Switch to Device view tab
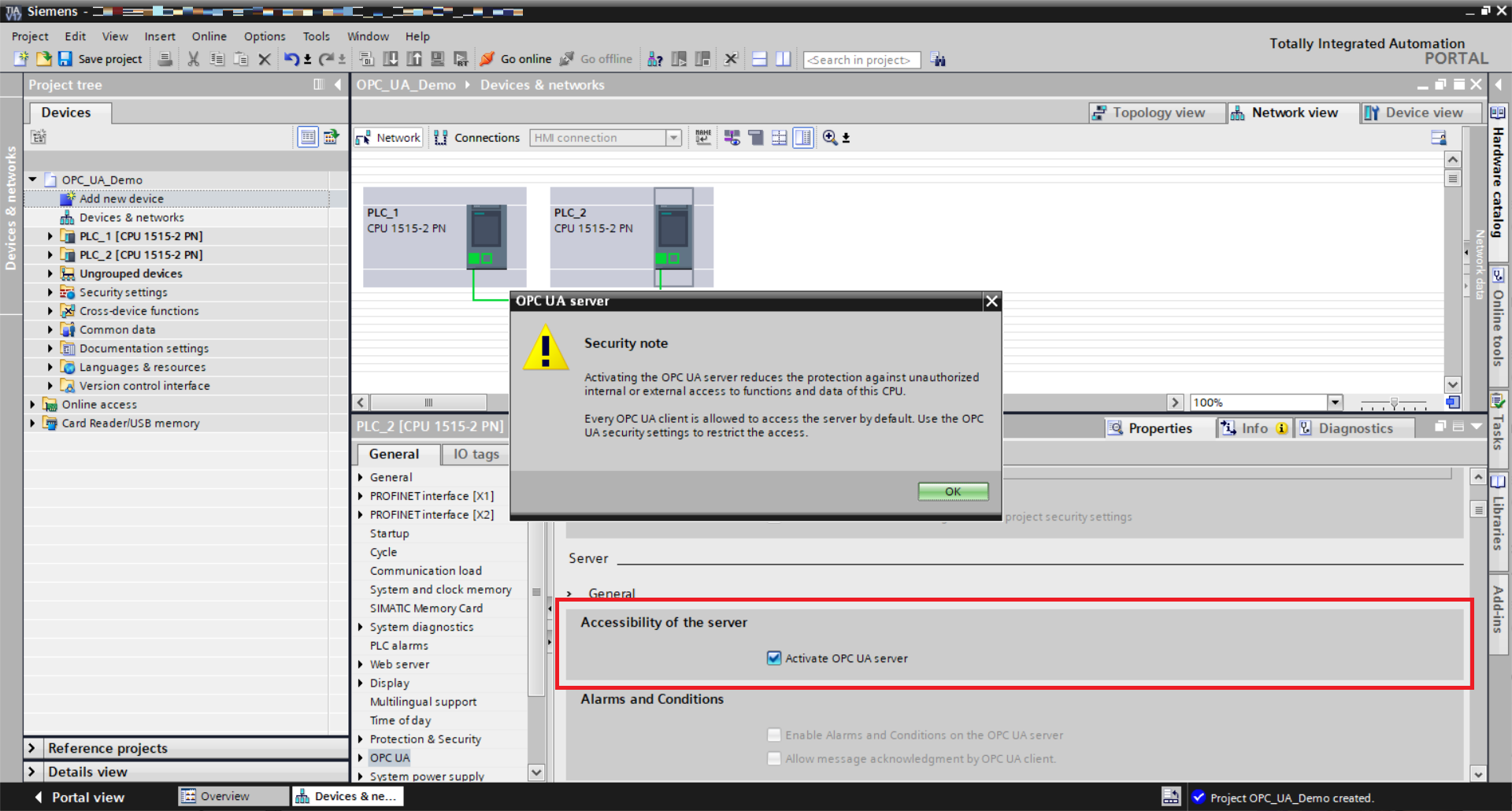Viewport: 1512px width, 811px height. 1422,113
